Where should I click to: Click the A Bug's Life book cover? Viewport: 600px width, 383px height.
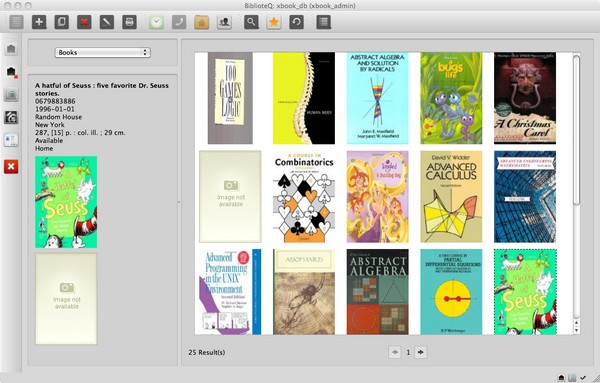point(451,98)
